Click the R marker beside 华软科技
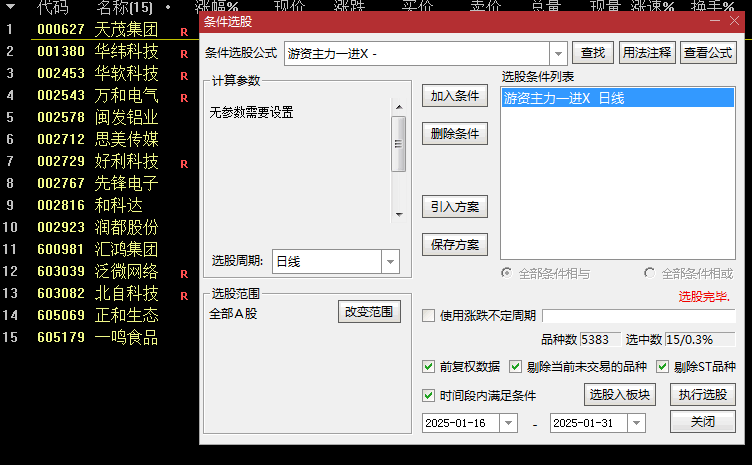 (184, 76)
